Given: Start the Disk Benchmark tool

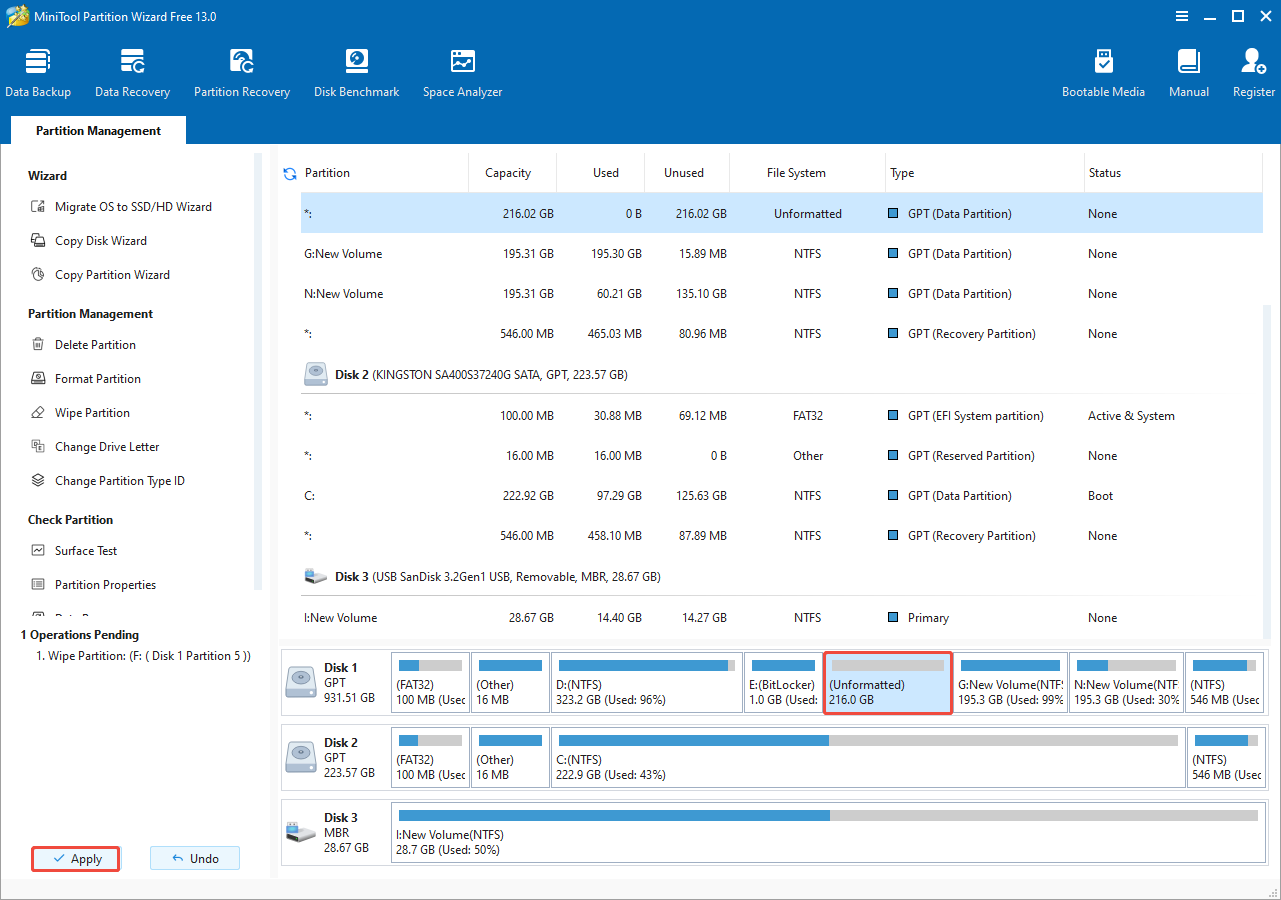Looking at the screenshot, I should [x=356, y=70].
